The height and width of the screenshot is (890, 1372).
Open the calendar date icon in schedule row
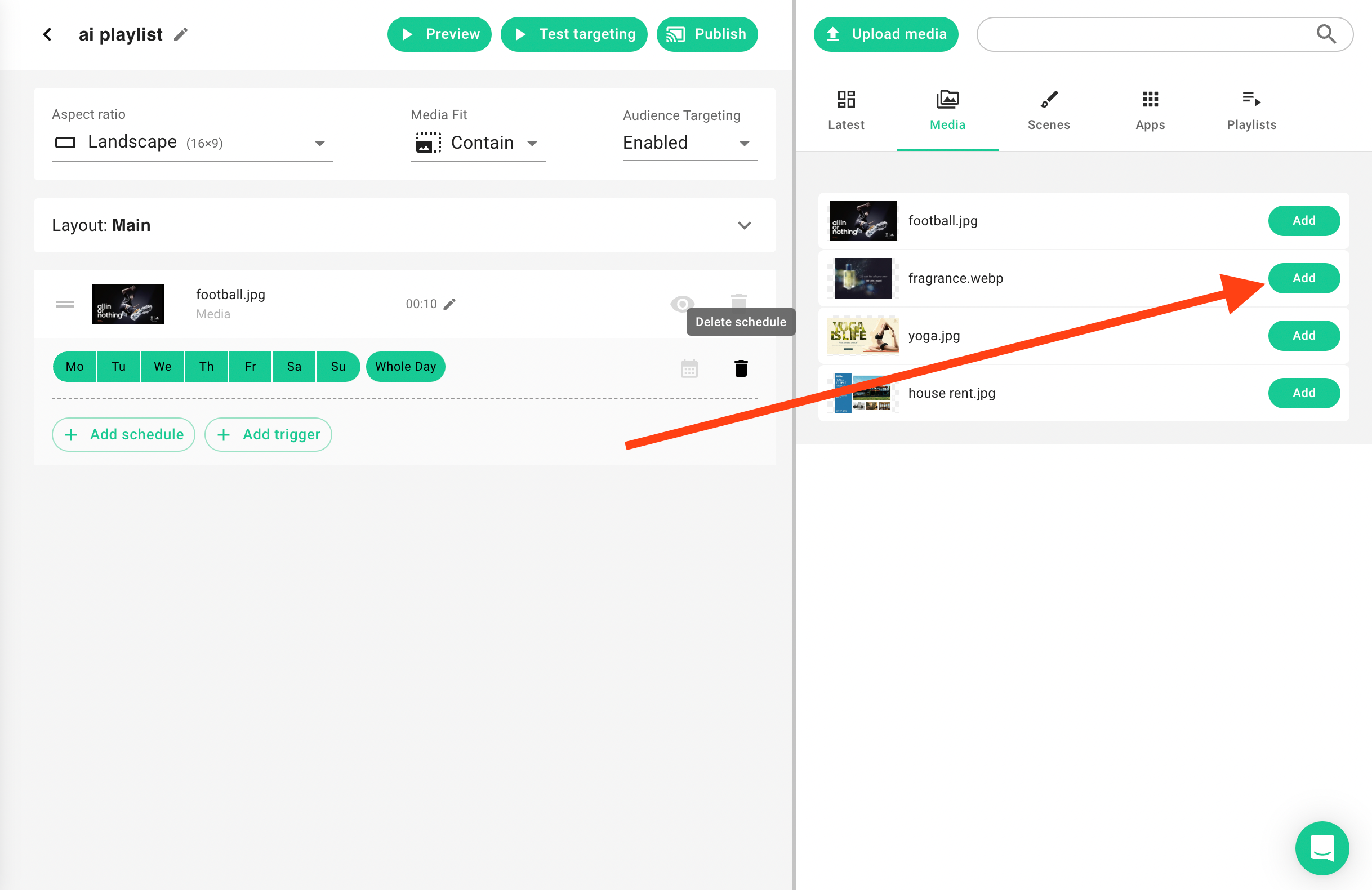click(689, 368)
